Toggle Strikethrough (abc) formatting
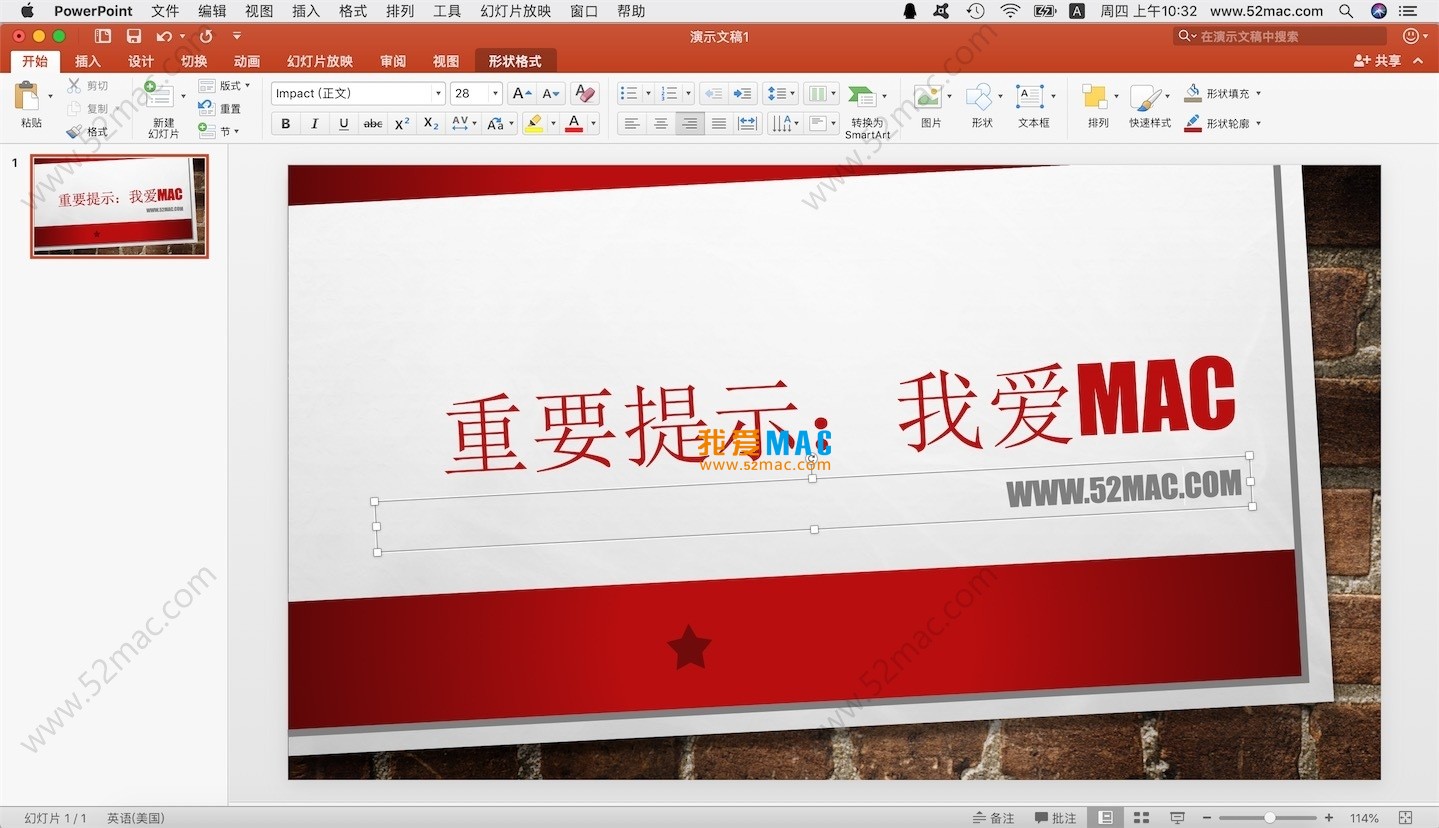Screen dimensions: 1439x828 tap(373, 124)
